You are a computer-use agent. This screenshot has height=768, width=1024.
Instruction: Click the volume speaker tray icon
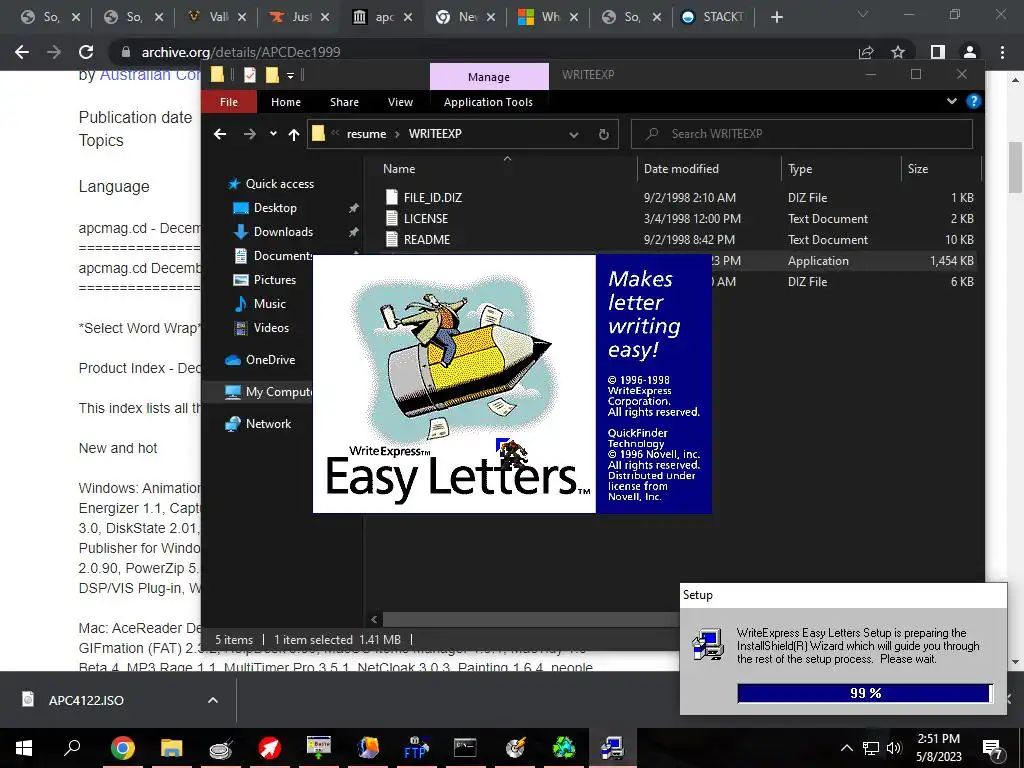(894, 748)
